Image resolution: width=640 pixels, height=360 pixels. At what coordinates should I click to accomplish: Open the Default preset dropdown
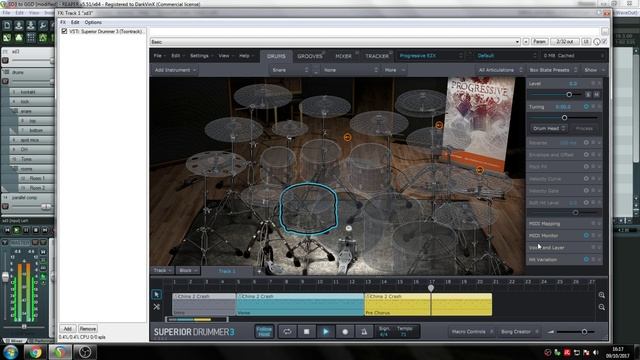pos(506,56)
